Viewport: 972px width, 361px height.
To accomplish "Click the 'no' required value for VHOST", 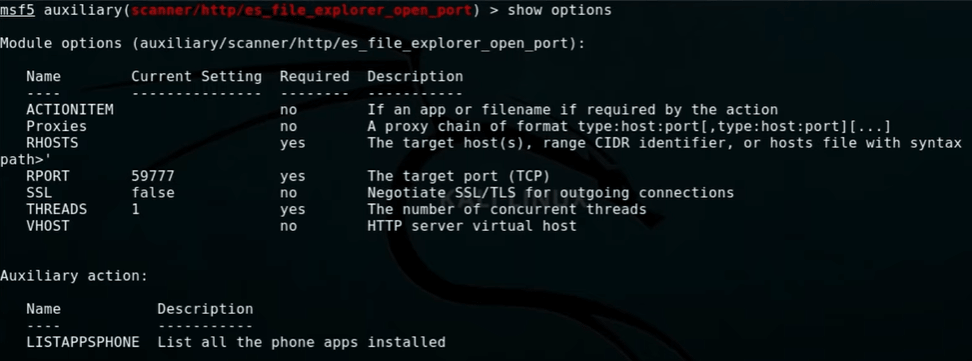I will [x=288, y=226].
